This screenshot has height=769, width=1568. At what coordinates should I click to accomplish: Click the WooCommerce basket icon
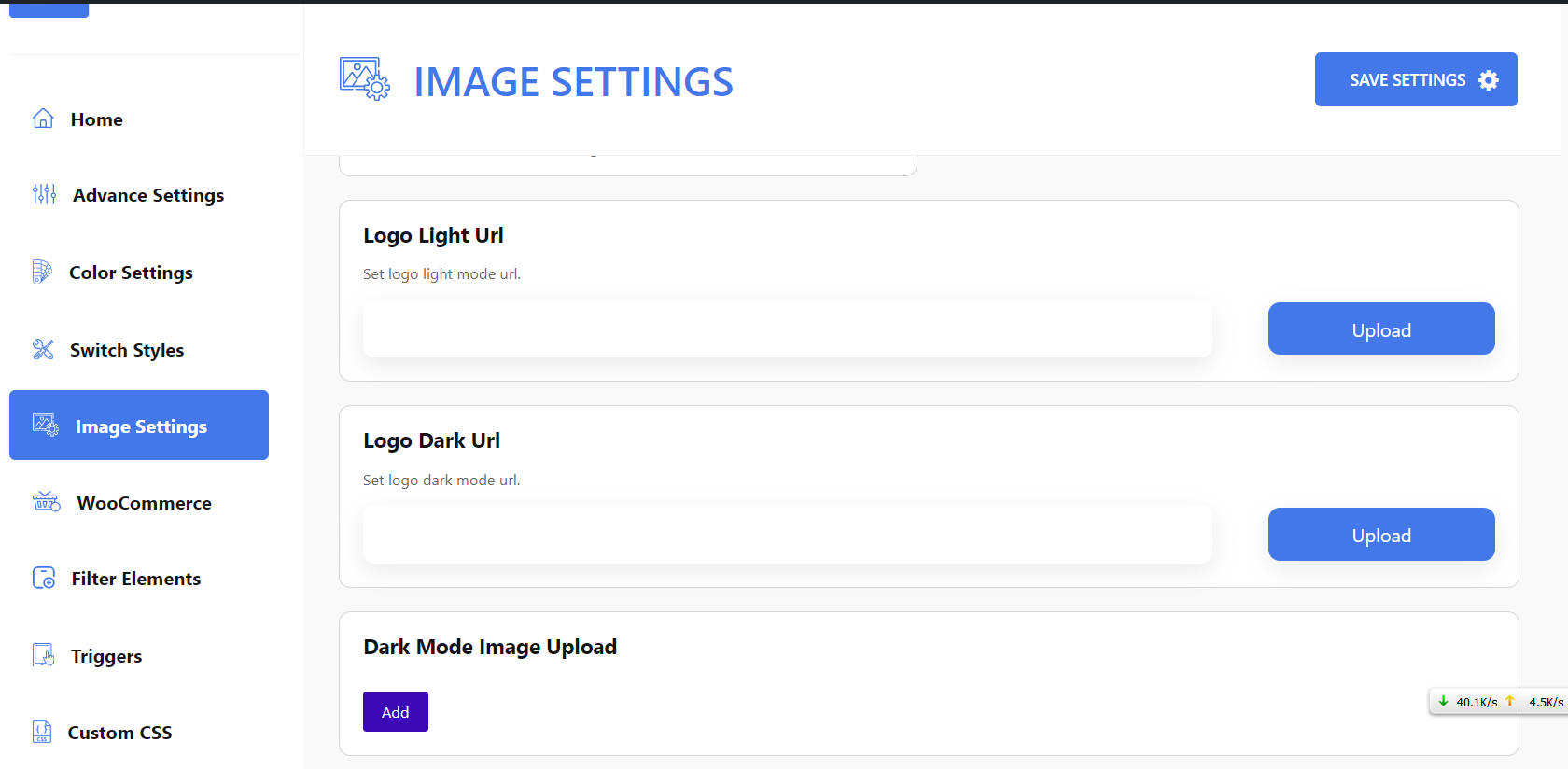[46, 502]
